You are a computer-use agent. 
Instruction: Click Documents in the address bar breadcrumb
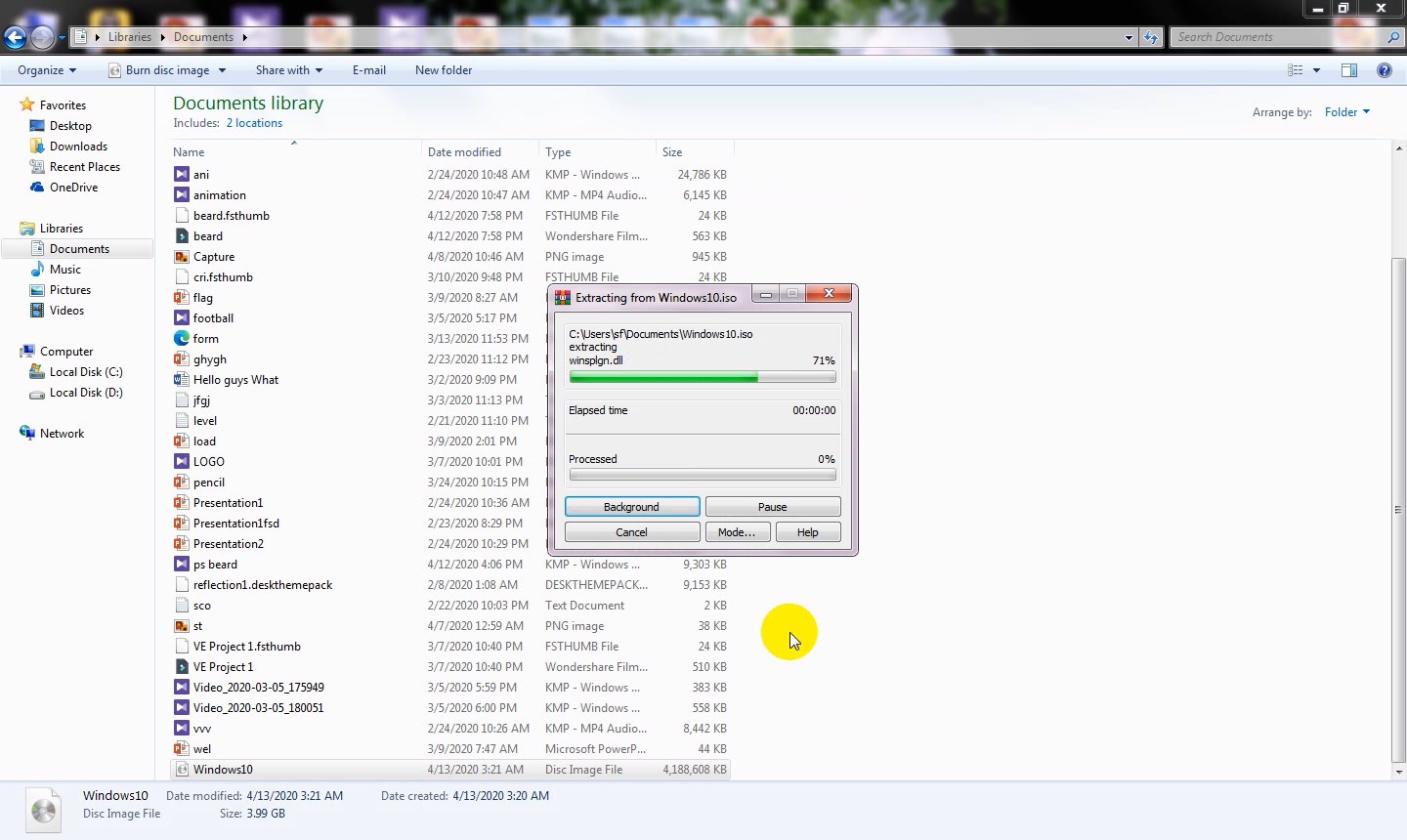(x=203, y=37)
